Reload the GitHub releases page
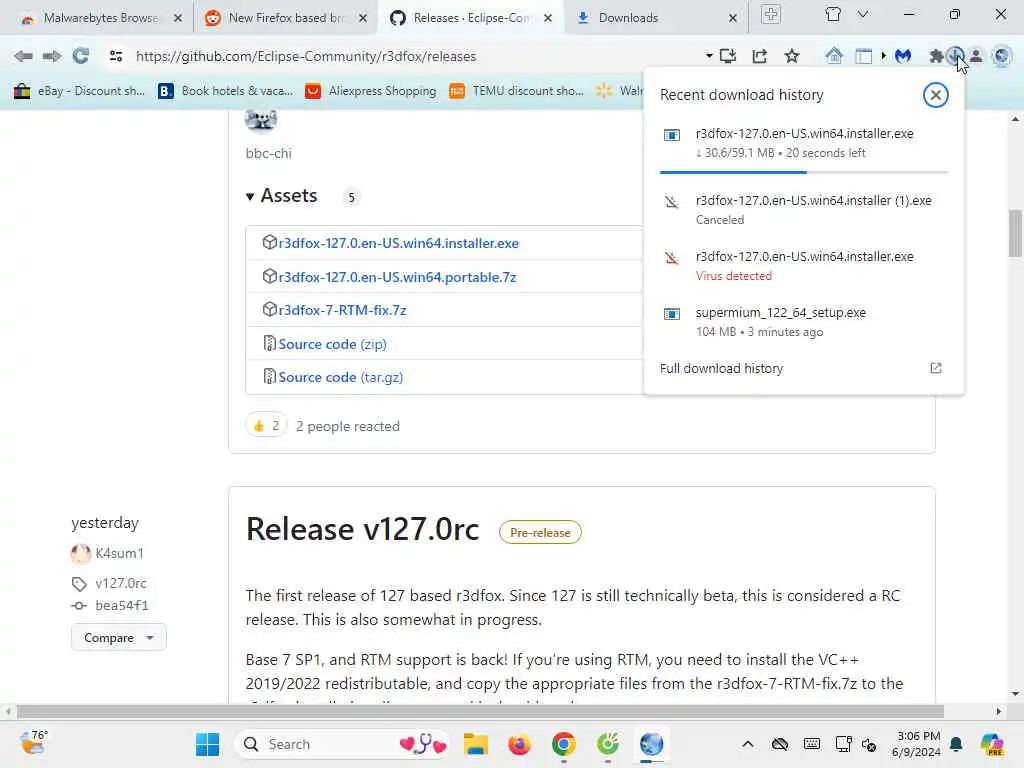 point(80,56)
